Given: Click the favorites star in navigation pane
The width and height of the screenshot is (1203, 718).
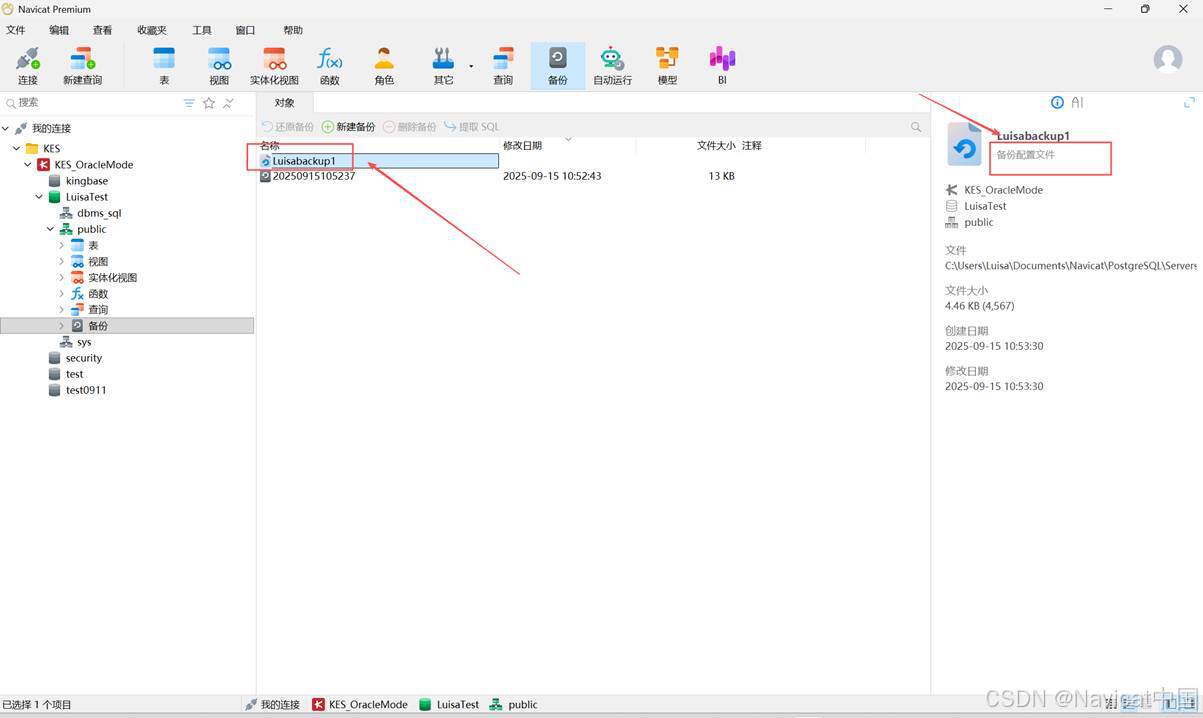Looking at the screenshot, I should 209,103.
